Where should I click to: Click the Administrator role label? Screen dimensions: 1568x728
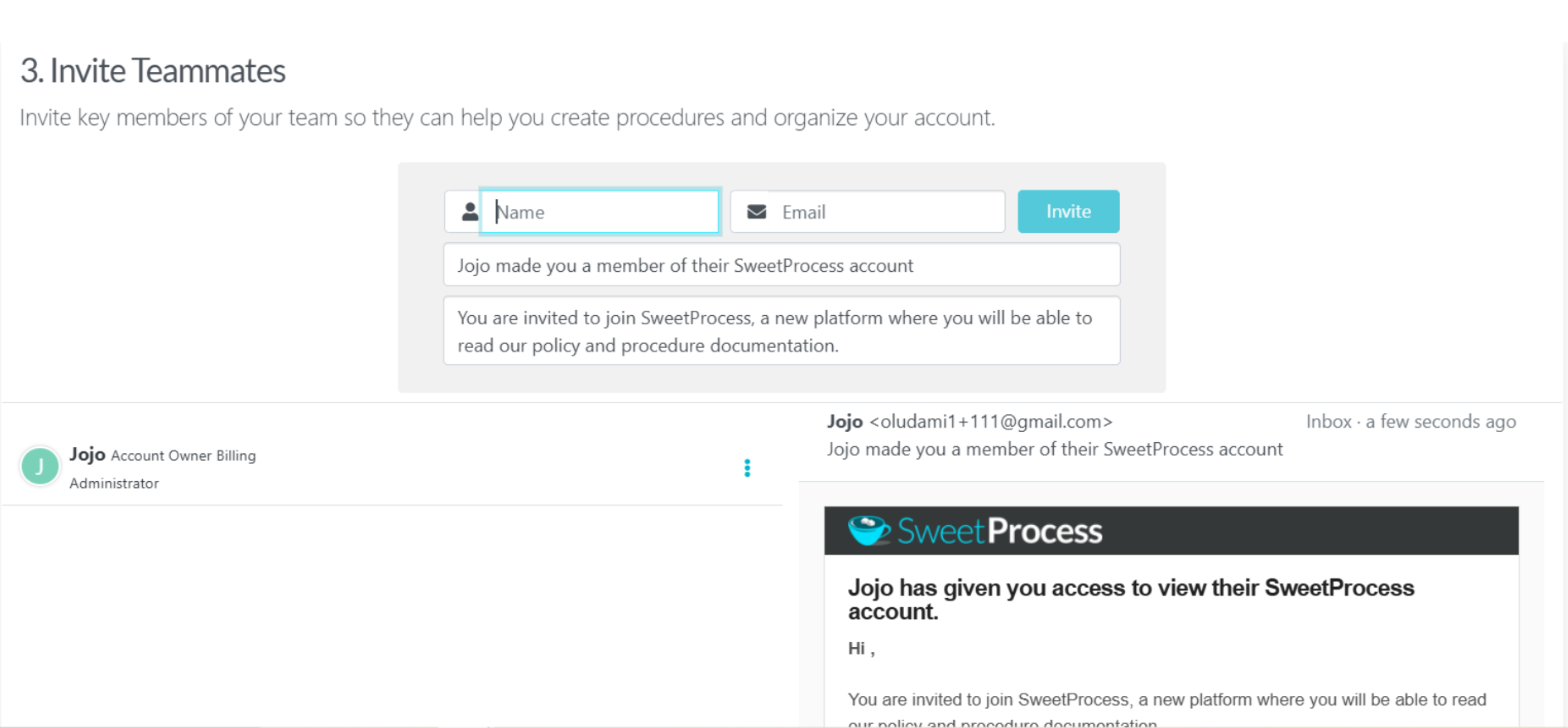click(x=114, y=484)
